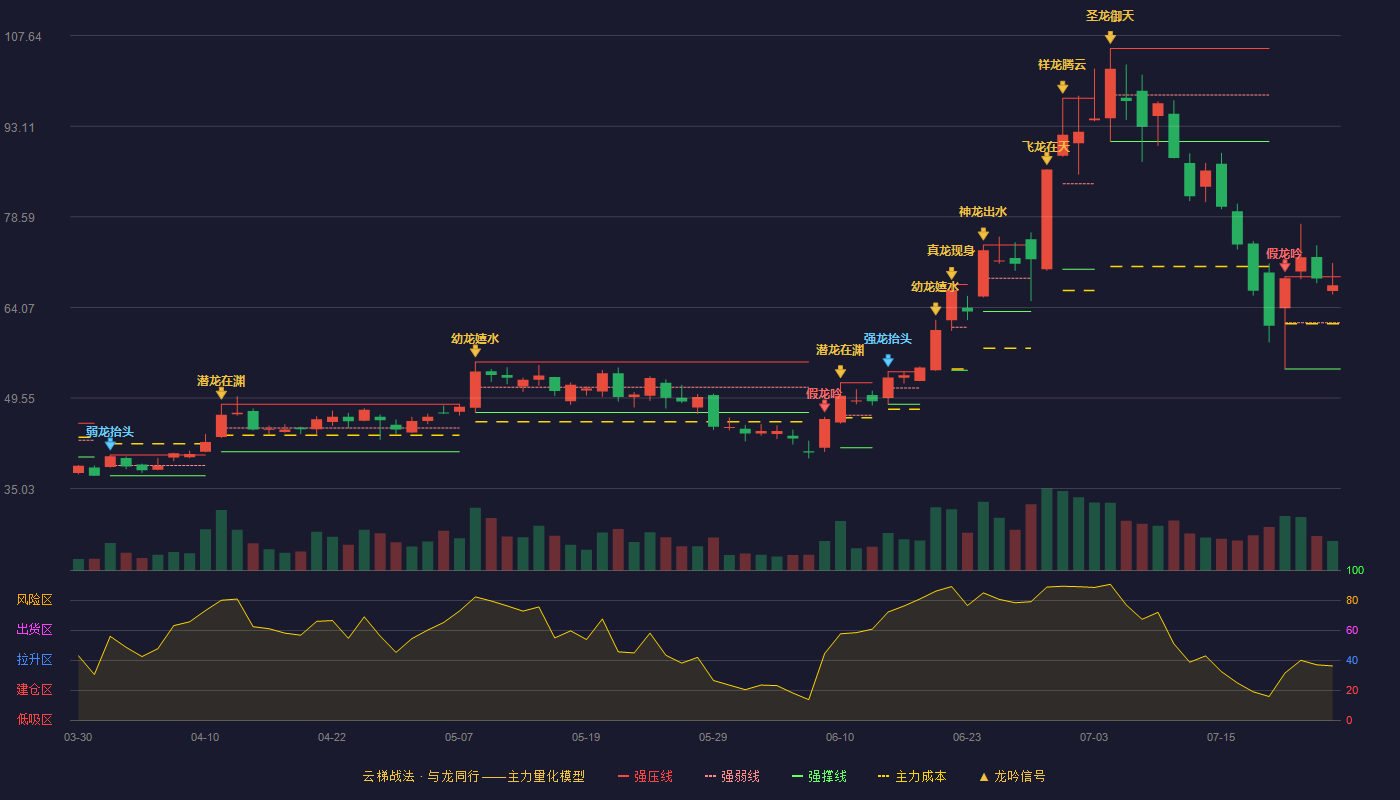The width and height of the screenshot is (1400, 800).
Task: Click the 幼龙嬉水 marker near 06-23
Action: [x=935, y=309]
